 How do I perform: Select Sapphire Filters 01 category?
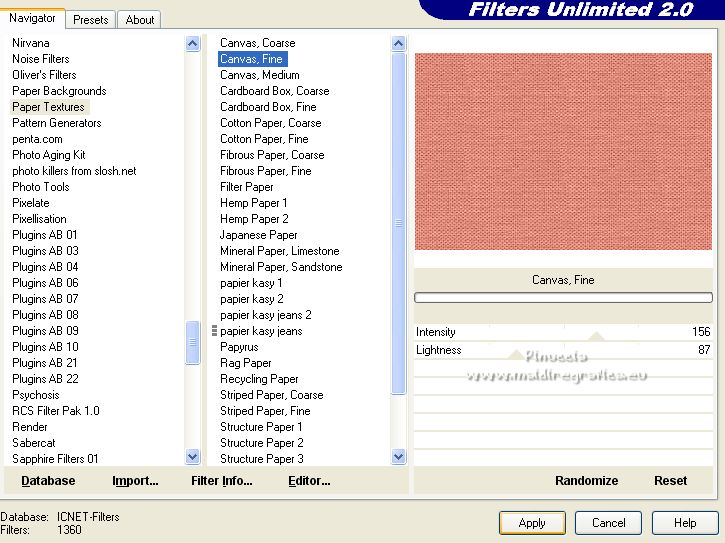(55, 459)
